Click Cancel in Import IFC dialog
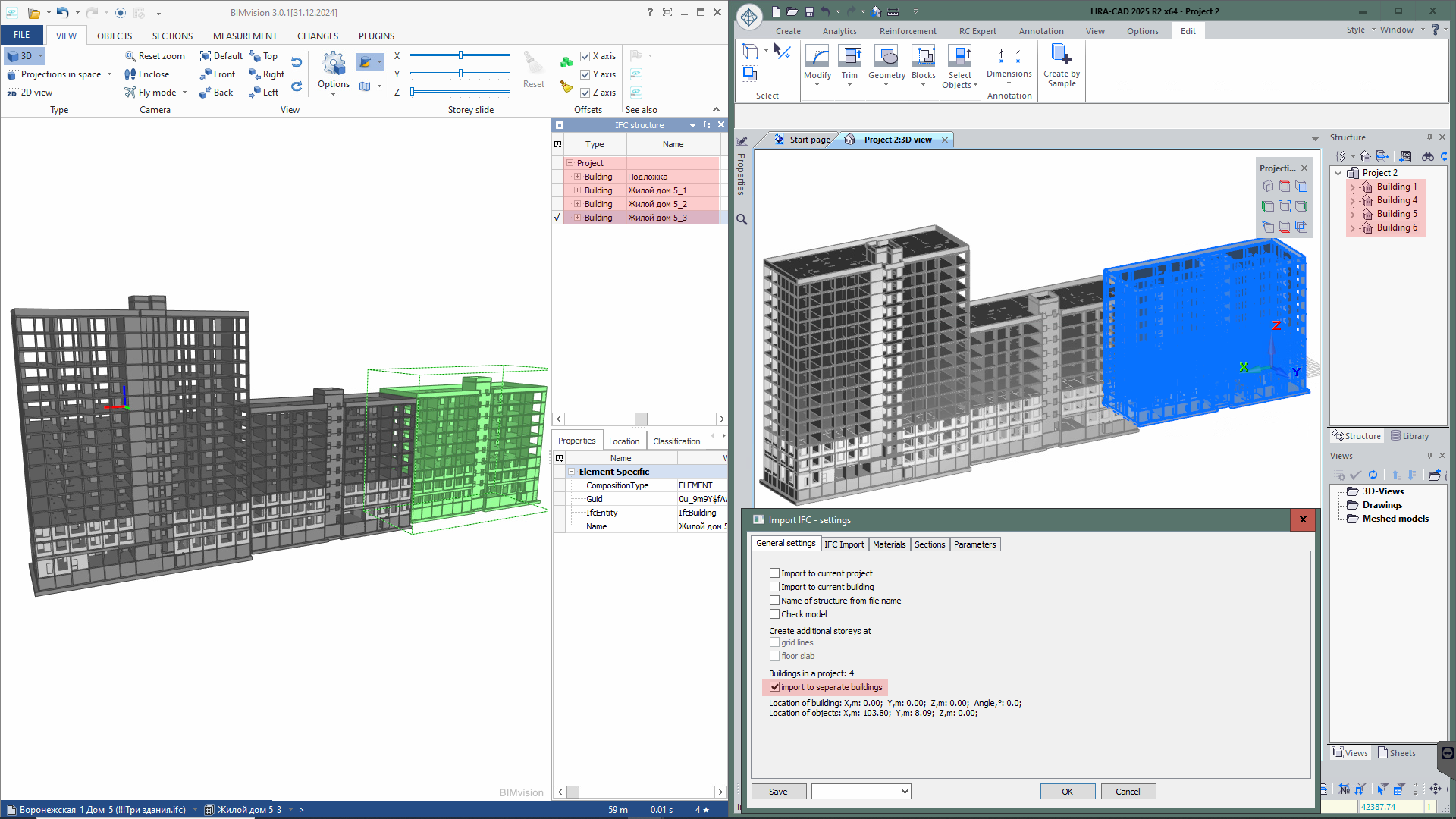 pos(1128,792)
